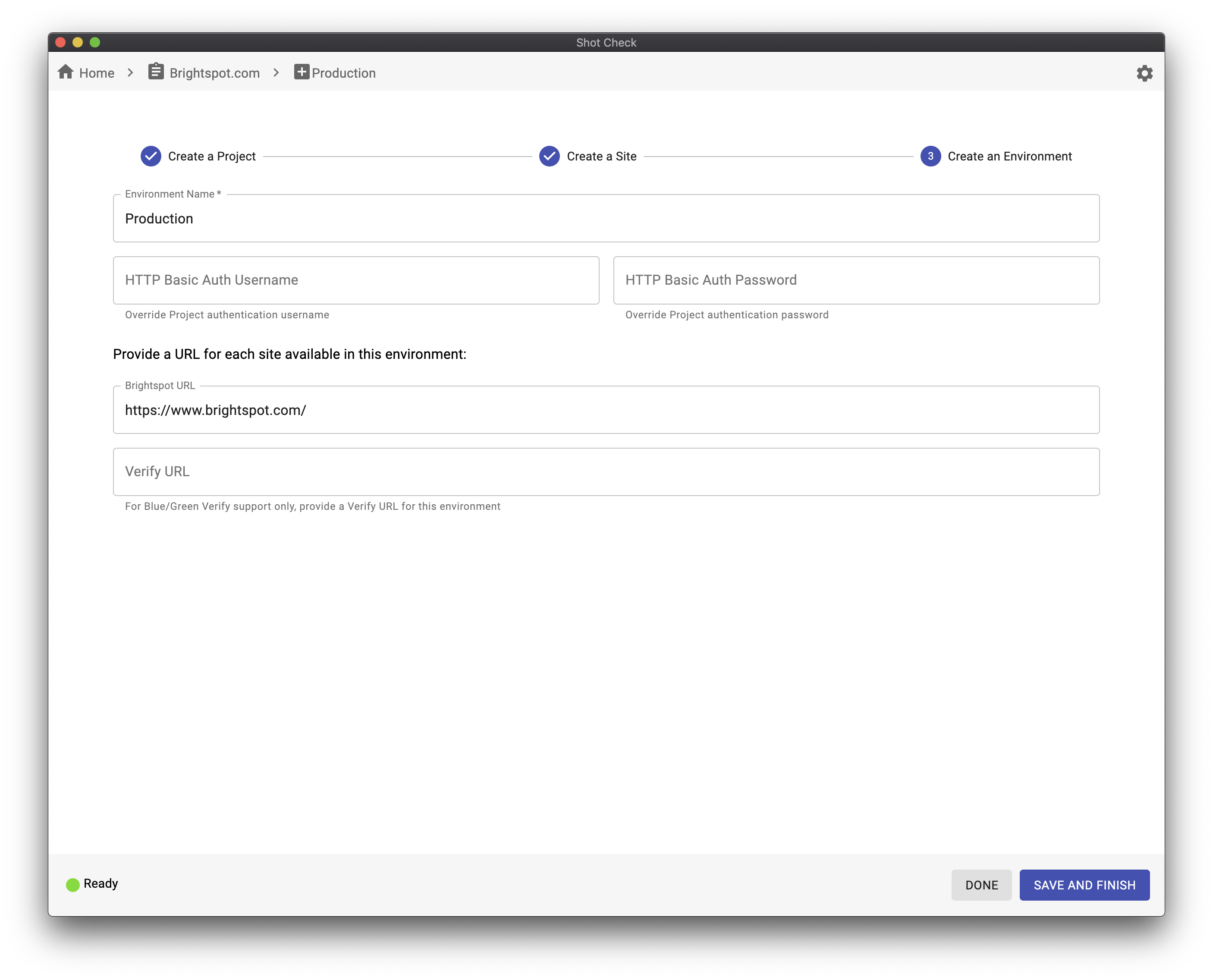Click the DONE button

point(981,884)
